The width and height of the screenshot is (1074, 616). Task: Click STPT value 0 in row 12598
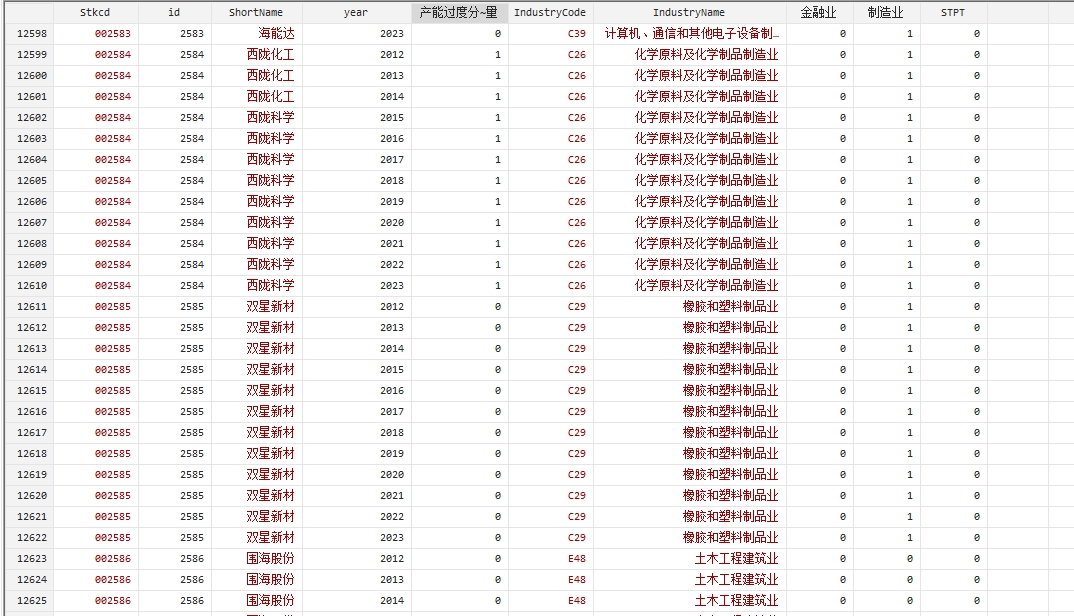(x=977, y=34)
